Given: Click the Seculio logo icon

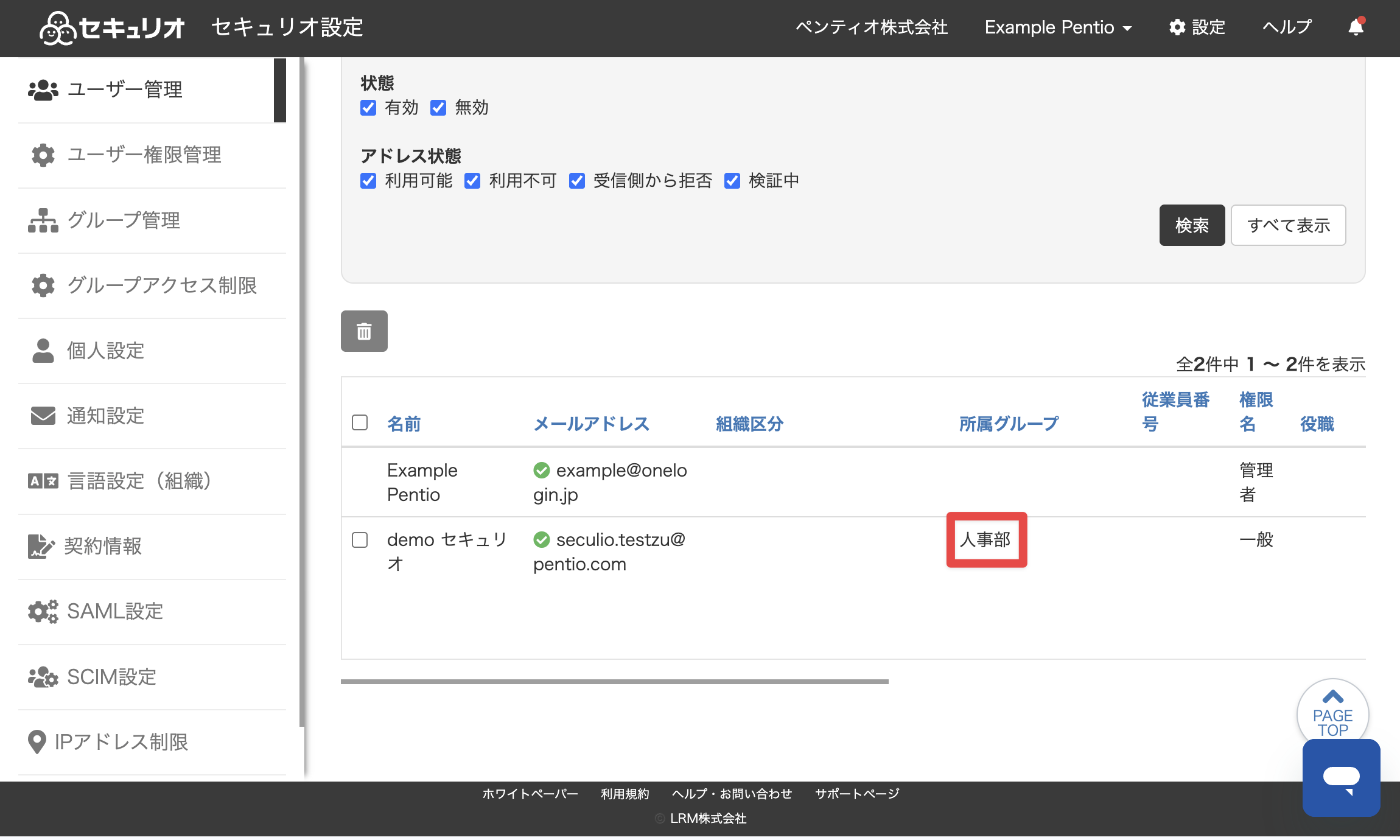Looking at the screenshot, I should click(x=57, y=28).
